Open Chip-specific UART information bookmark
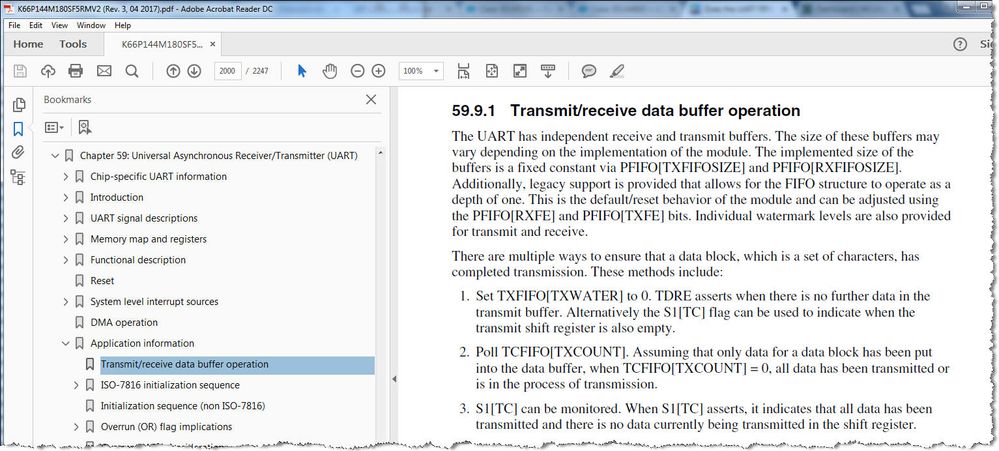 (x=158, y=176)
